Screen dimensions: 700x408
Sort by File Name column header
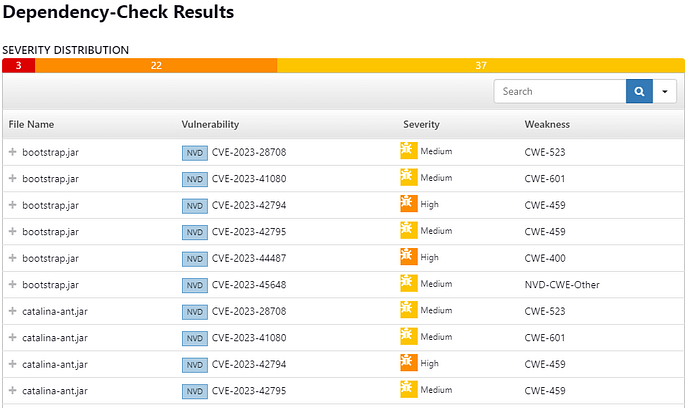coord(31,125)
